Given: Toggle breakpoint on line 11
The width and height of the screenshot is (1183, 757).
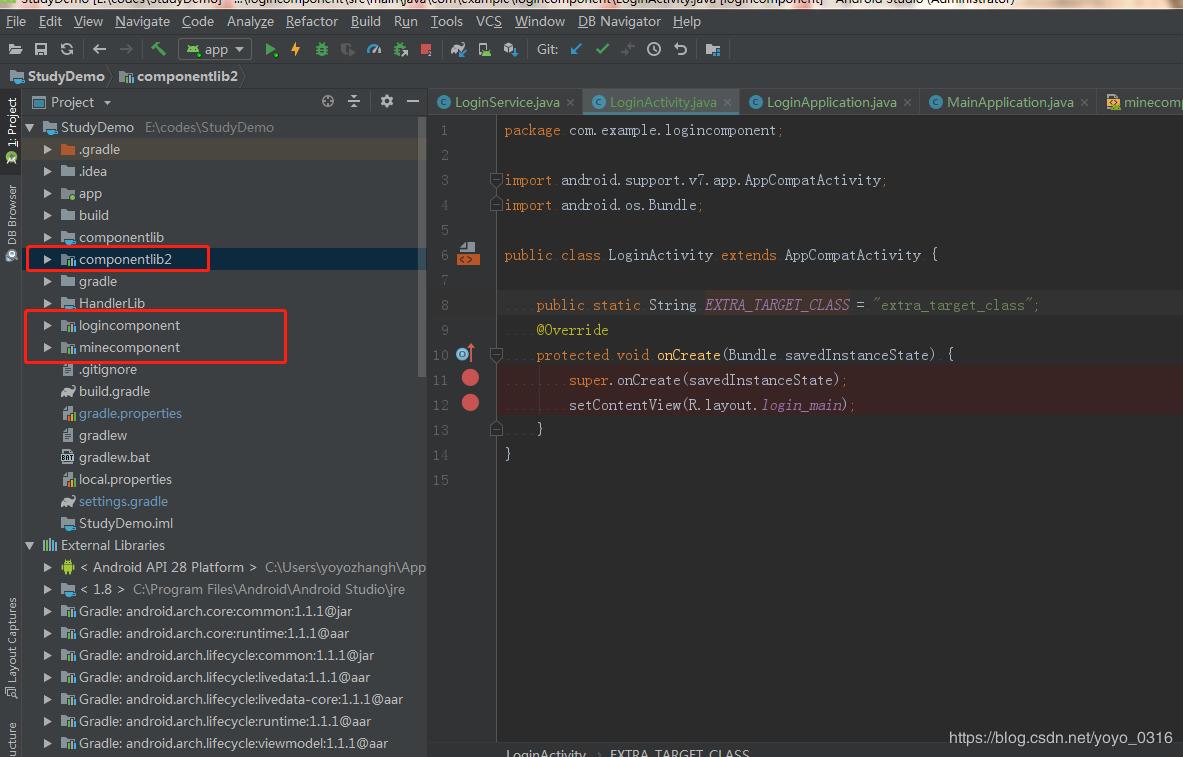Looking at the screenshot, I should tap(470, 378).
